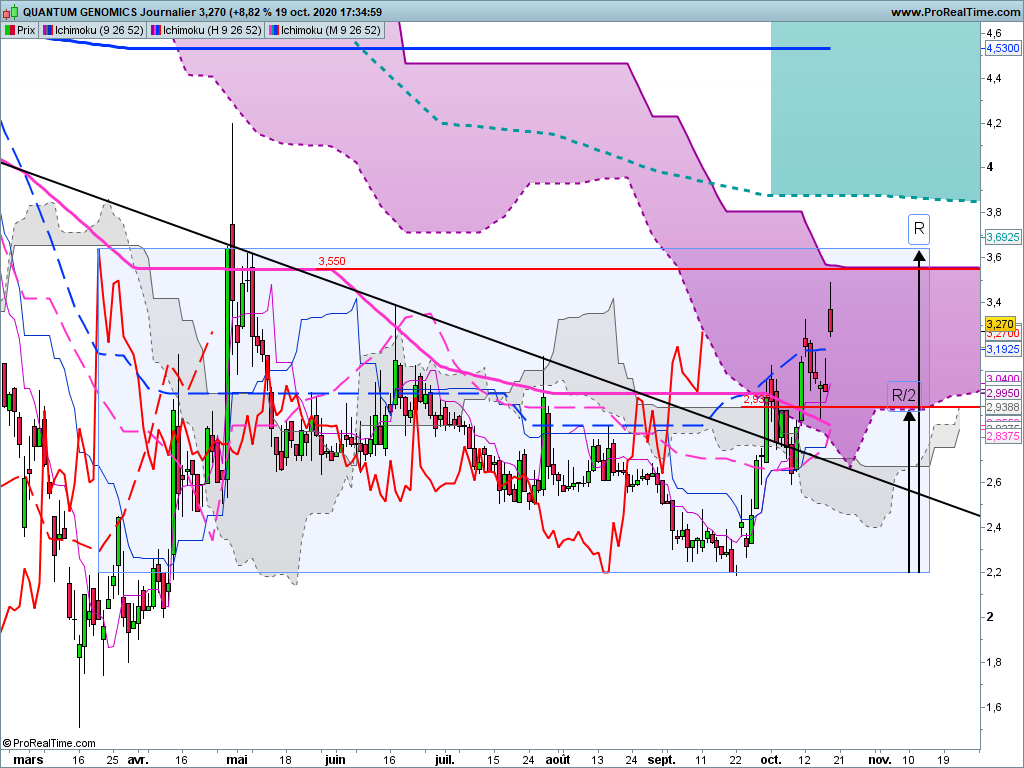Select the pink 2,8375 price label
The image size is (1024, 768).
tap(1002, 436)
